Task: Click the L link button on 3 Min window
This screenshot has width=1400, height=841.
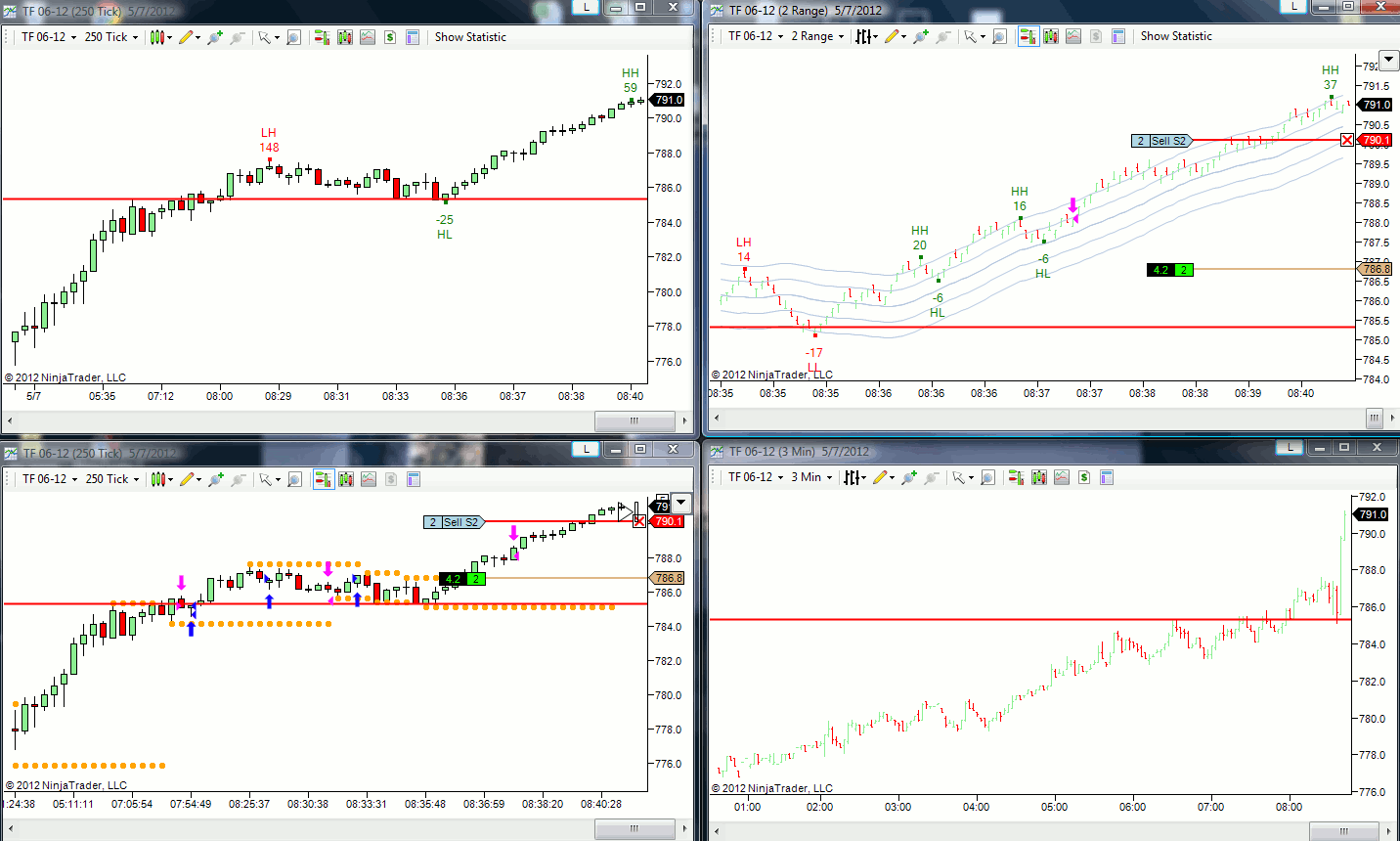Action: click(1290, 447)
